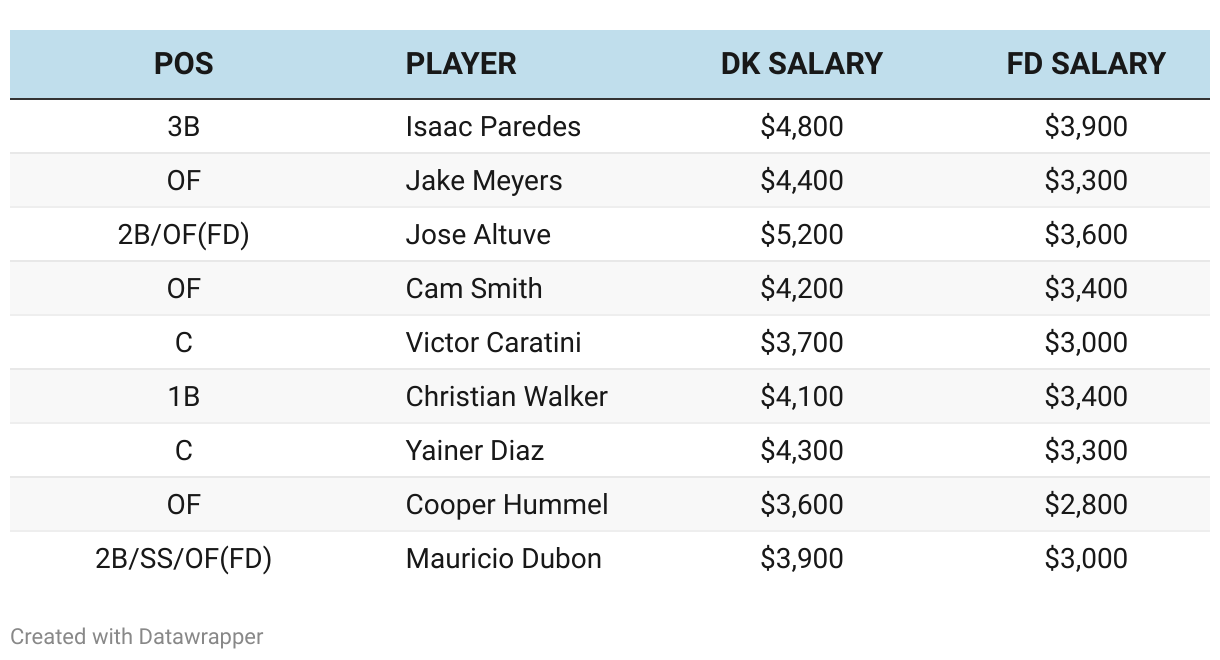Click Mauricio Dubon player cell
1220x660 pixels.
[x=504, y=559]
